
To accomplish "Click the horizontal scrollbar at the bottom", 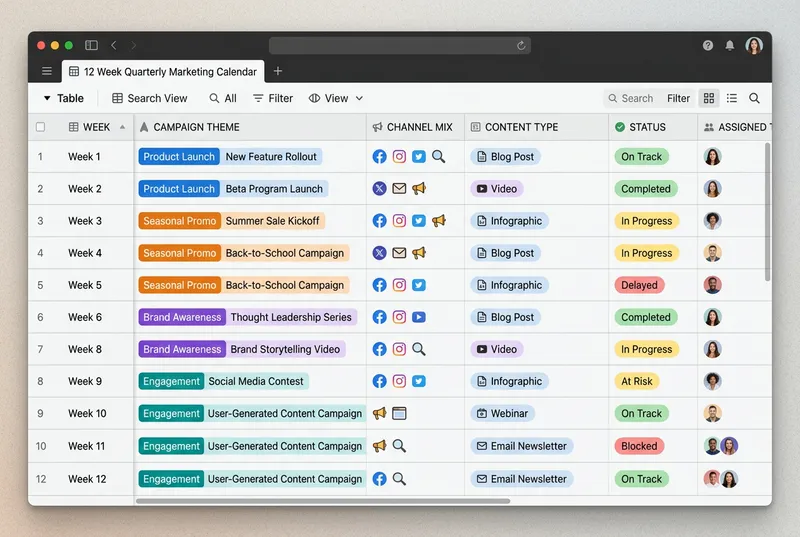I will pyautogui.click(x=322, y=501).
